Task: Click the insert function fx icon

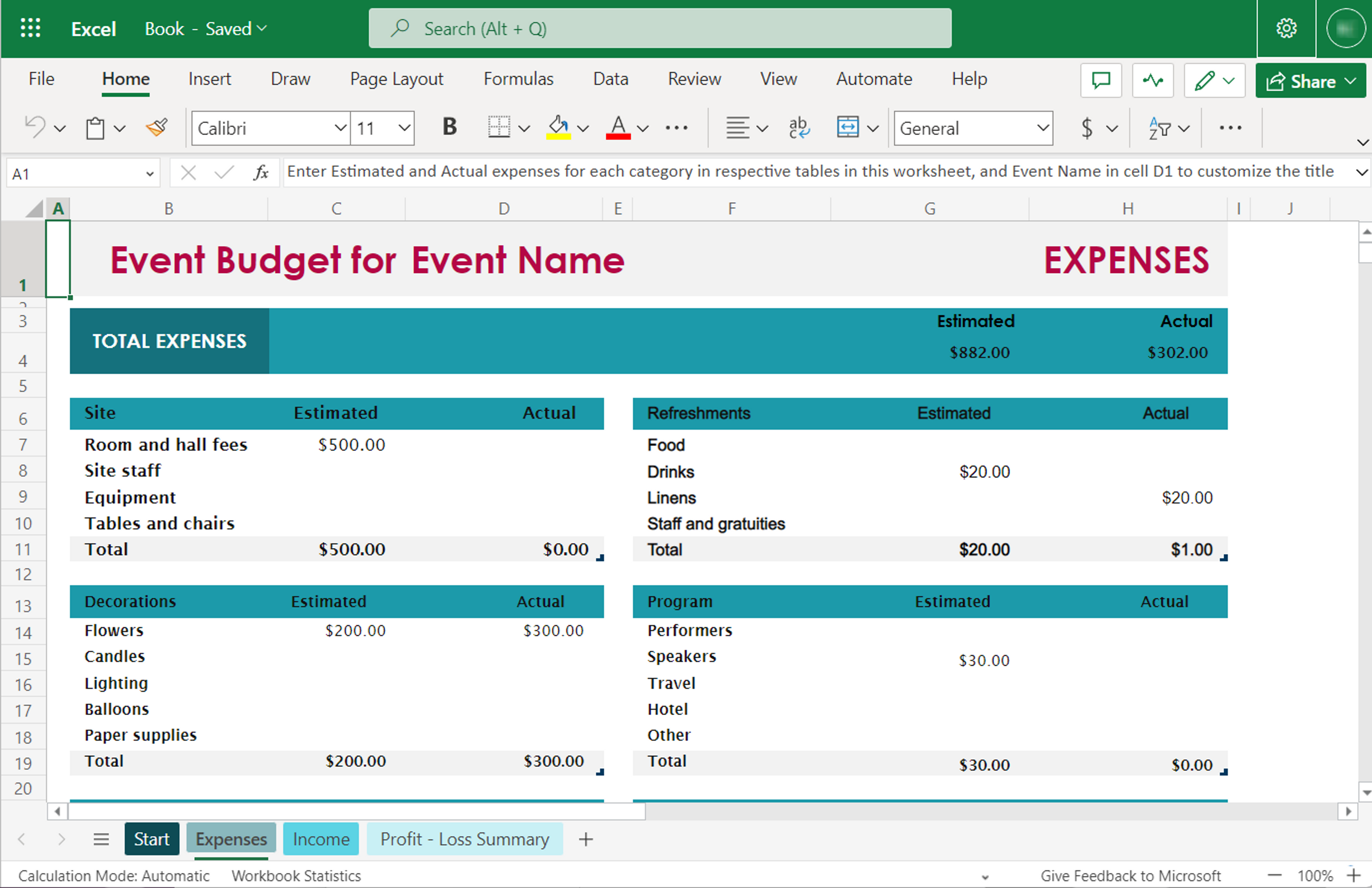Action: coord(261,172)
